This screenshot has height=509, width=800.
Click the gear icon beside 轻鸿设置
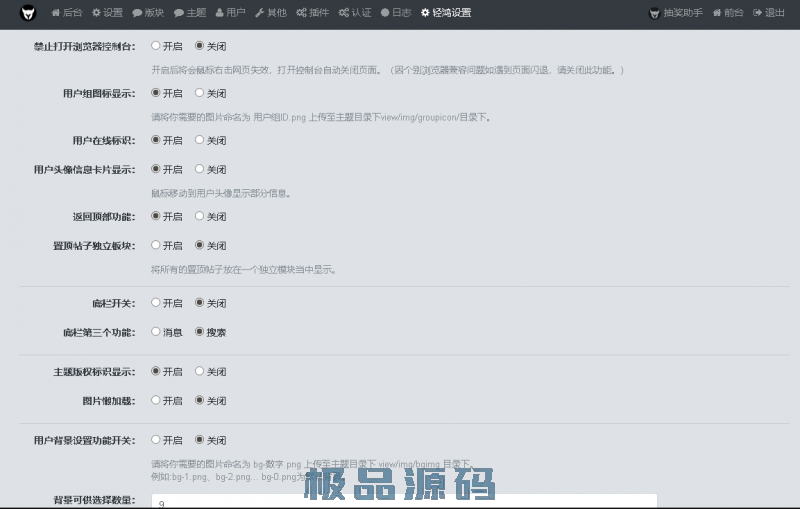426,13
